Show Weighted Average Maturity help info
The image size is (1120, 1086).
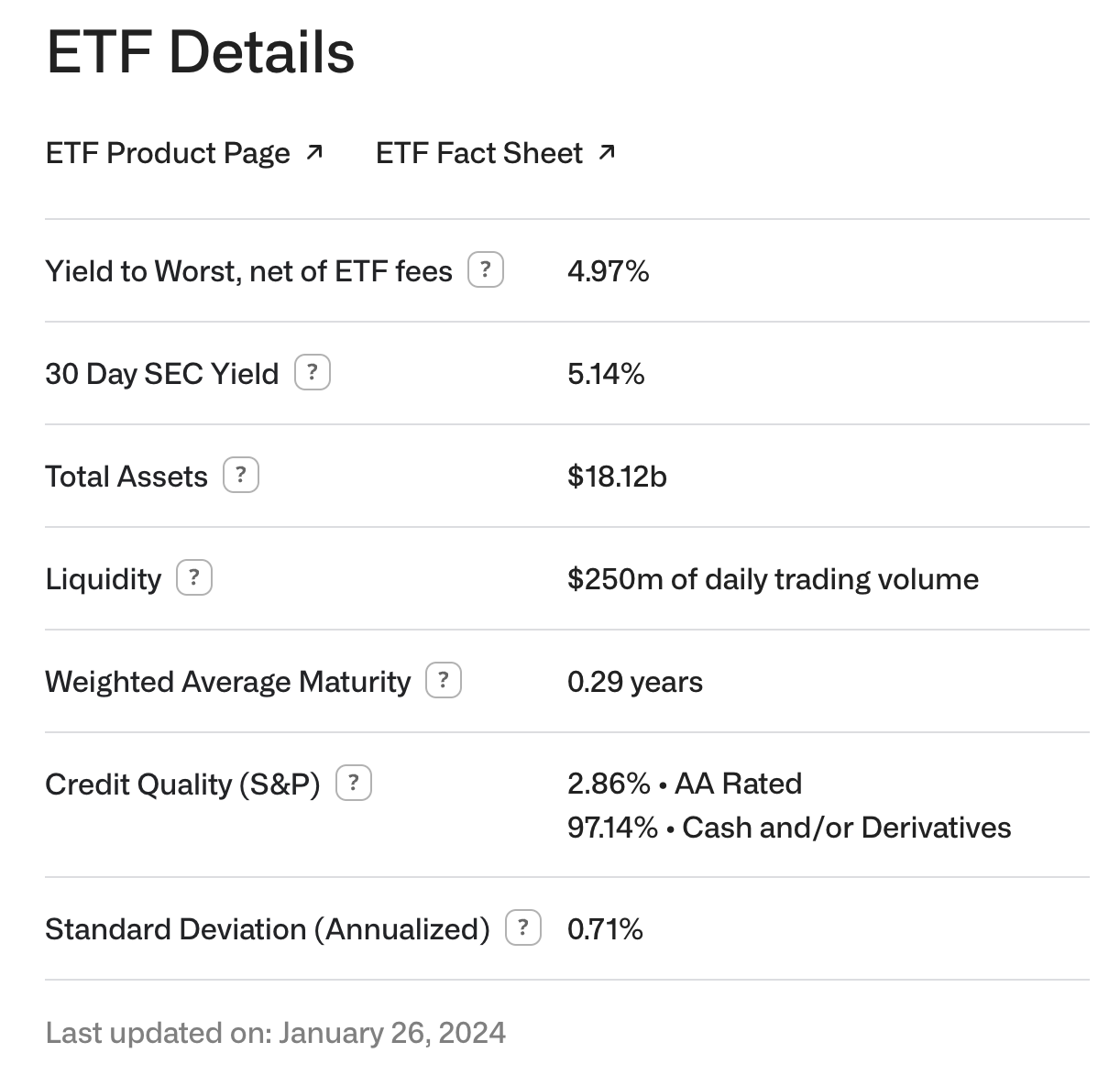coord(444,681)
